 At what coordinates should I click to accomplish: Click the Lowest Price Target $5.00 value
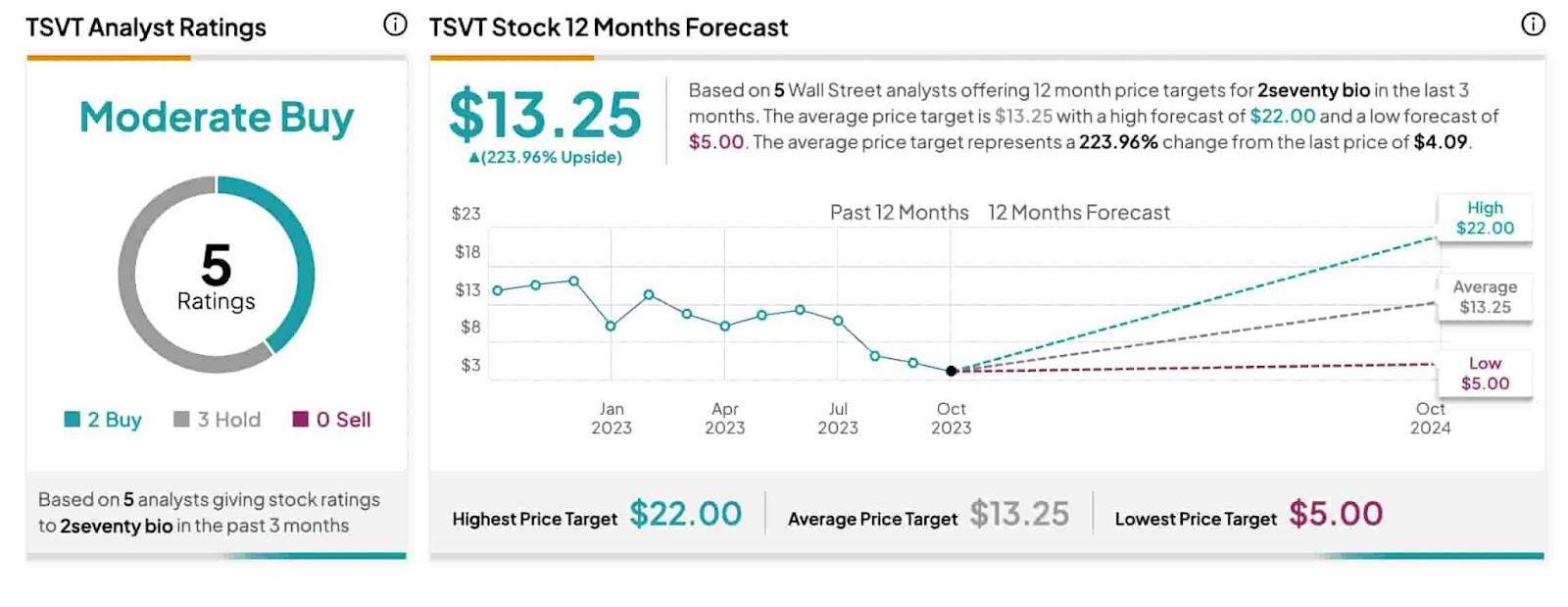1336,514
